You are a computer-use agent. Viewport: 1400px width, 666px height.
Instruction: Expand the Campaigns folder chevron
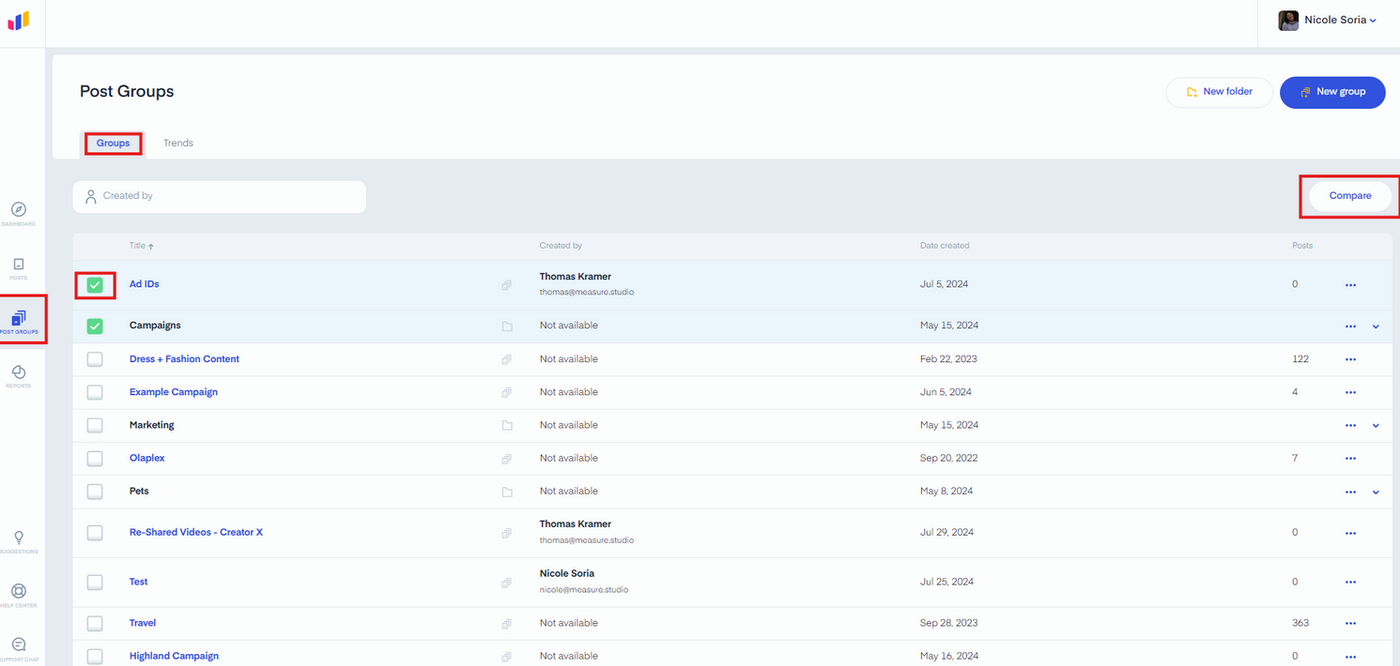point(1376,326)
